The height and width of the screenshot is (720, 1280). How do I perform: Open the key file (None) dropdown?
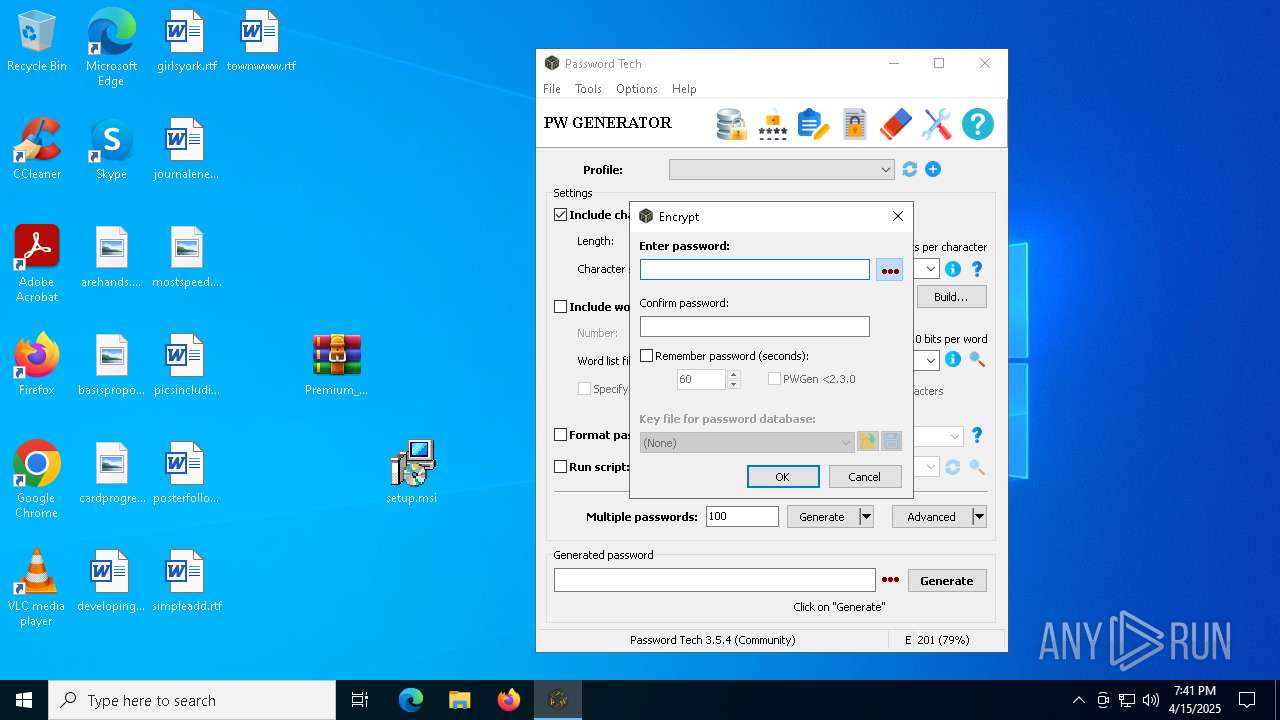click(747, 442)
